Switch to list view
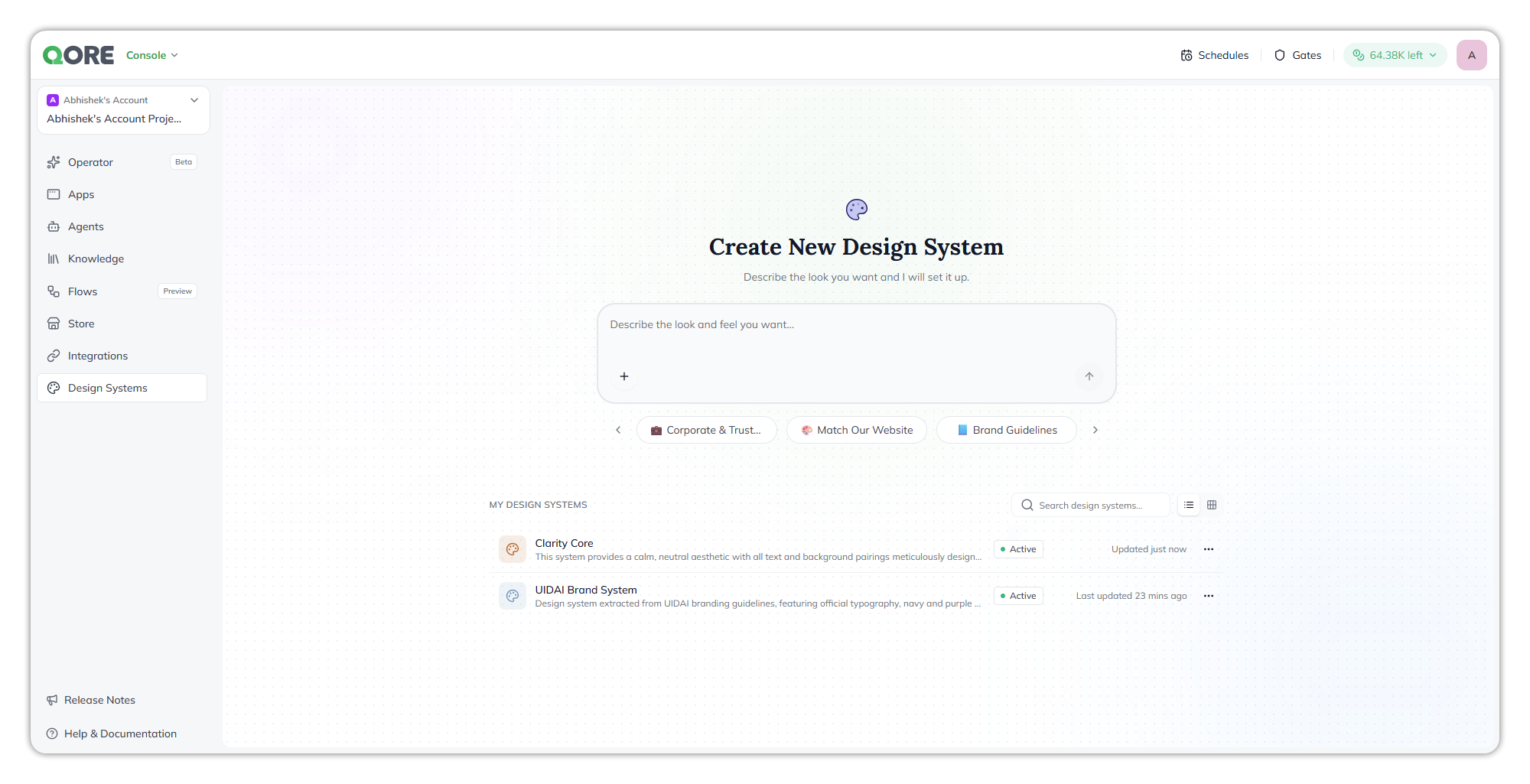Image resolution: width=1530 pixels, height=784 pixels. 1189,505
